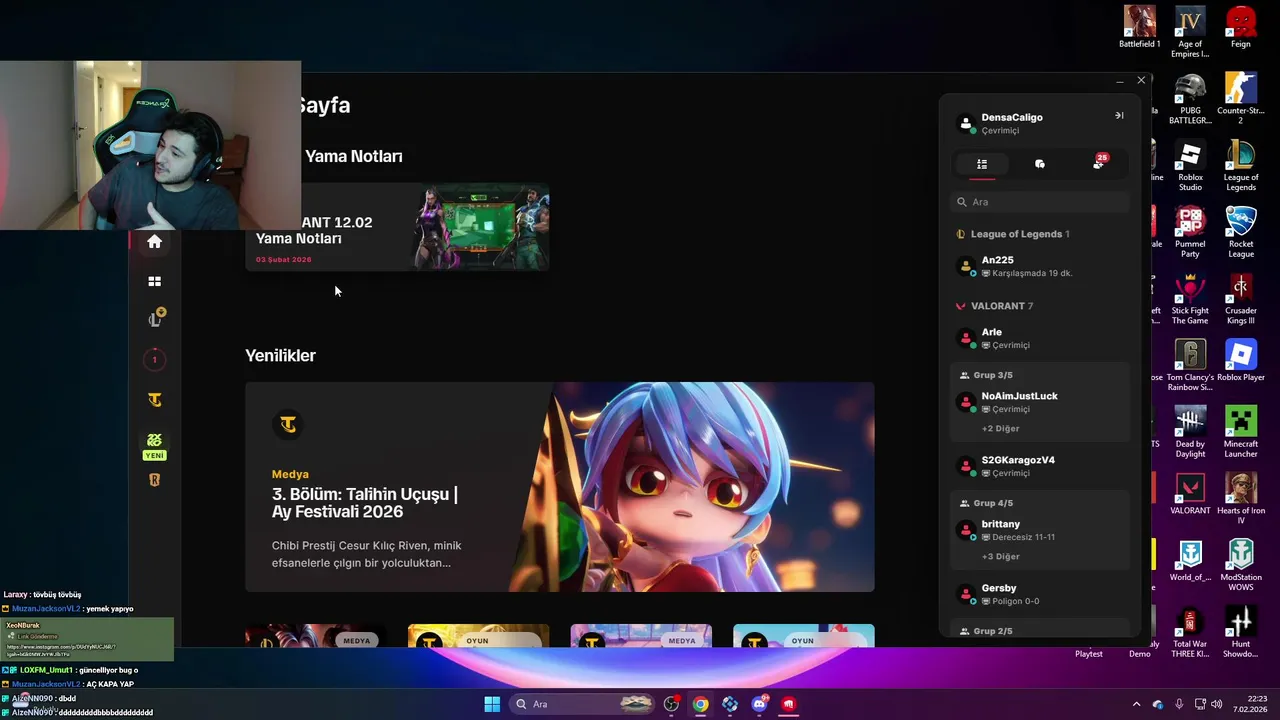Launch Stick Fight The Game shortcut
This screenshot has height=720, width=1280.
[x=1190, y=299]
